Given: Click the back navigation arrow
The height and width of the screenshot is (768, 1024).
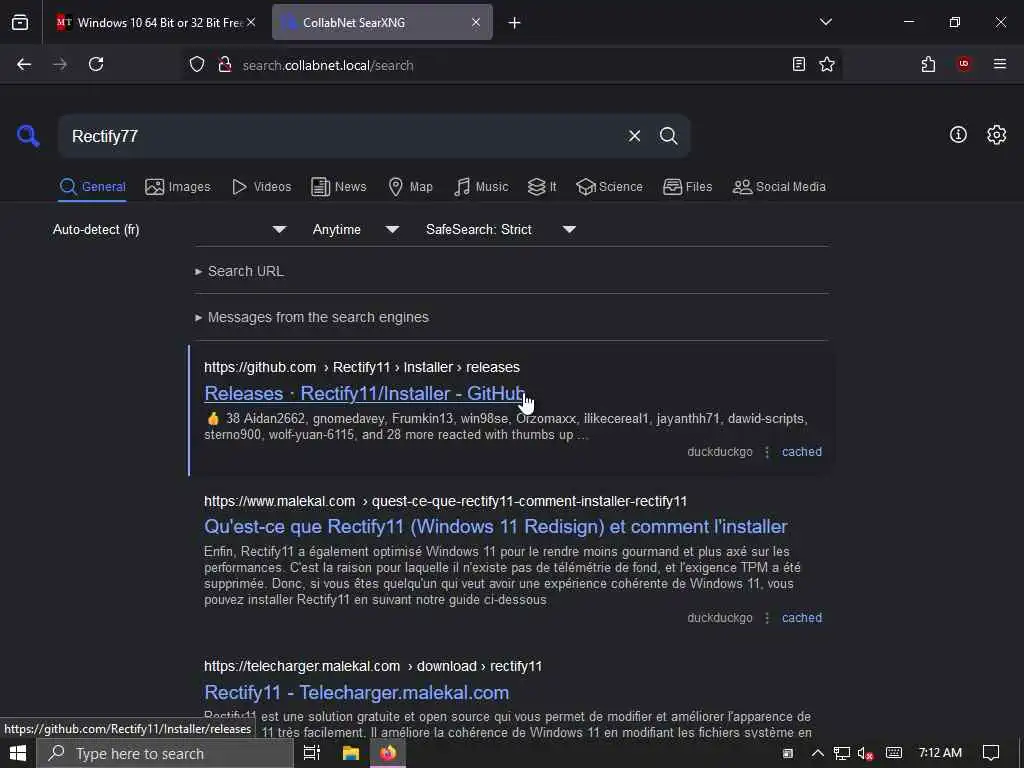Looking at the screenshot, I should point(24,64).
